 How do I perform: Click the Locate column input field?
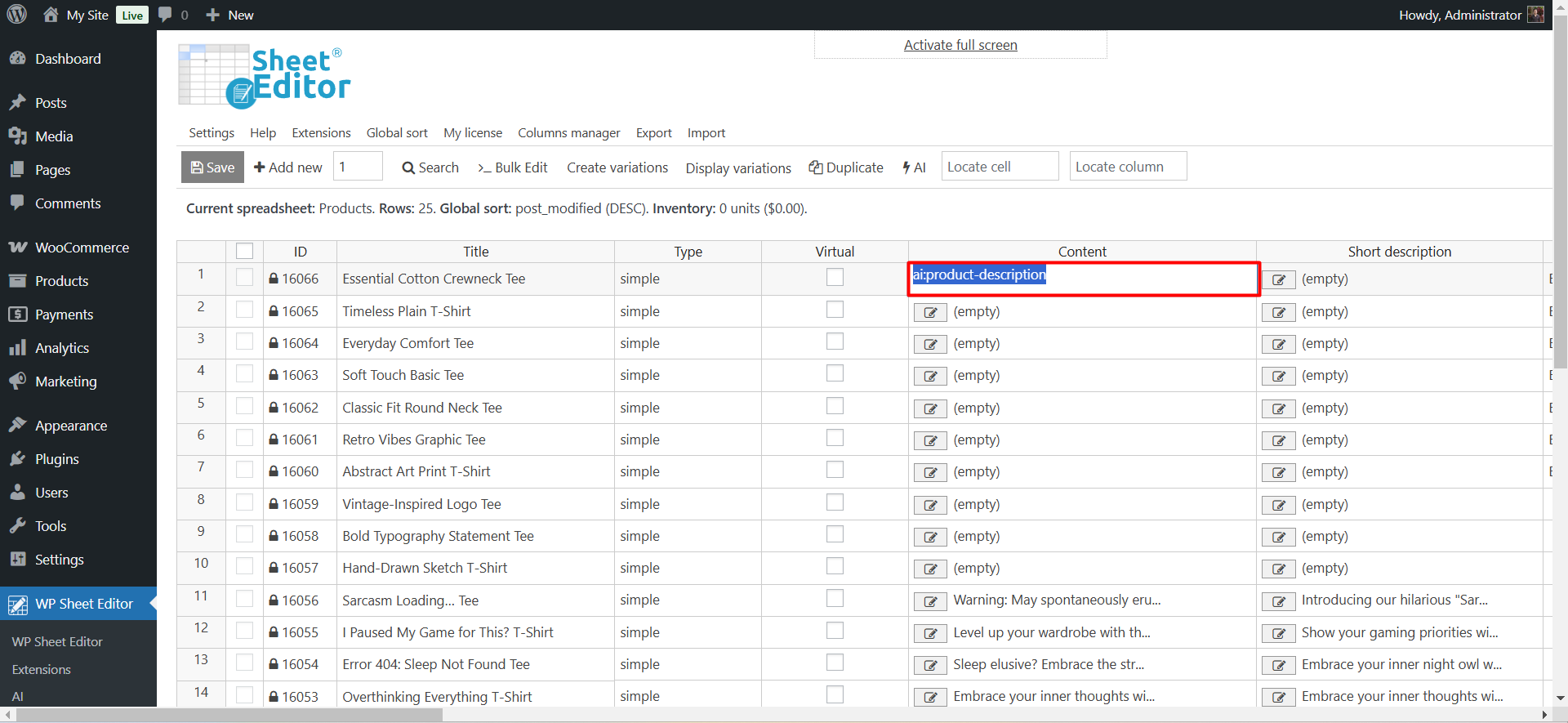click(x=1128, y=166)
